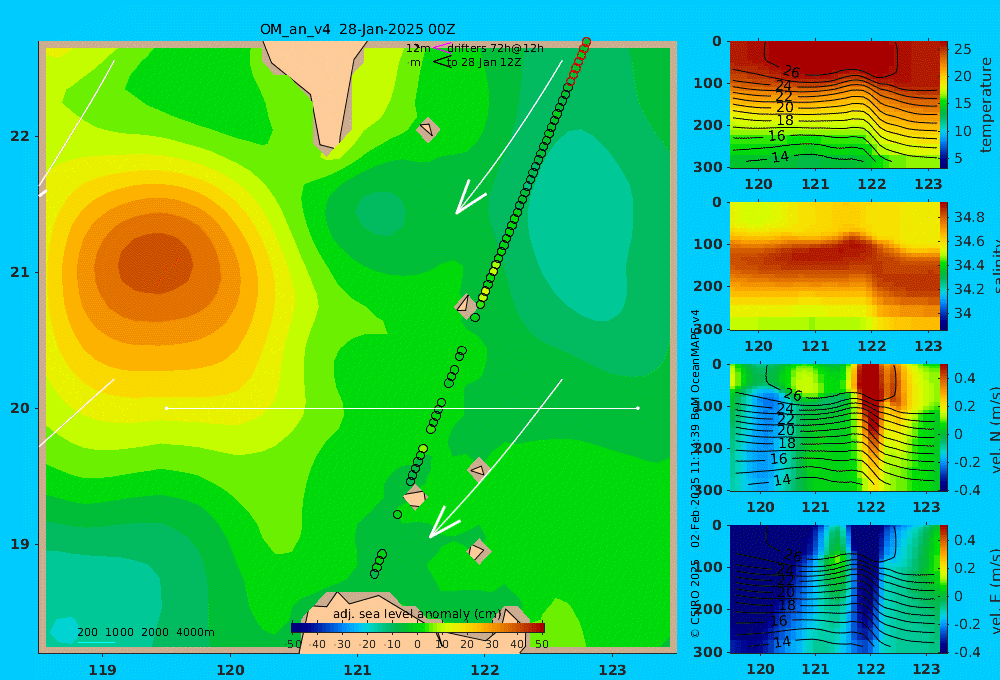
Task: Click the '200 1000 2000 4000m' depth legend
Action: (146, 632)
